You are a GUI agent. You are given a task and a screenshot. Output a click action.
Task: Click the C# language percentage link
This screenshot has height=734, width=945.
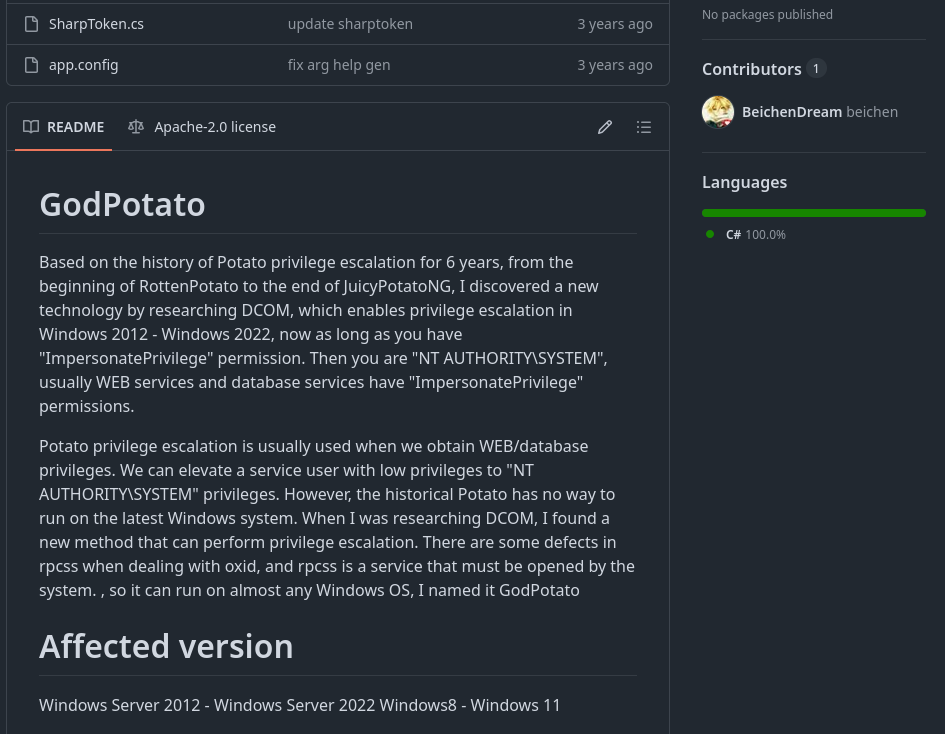[756, 234]
